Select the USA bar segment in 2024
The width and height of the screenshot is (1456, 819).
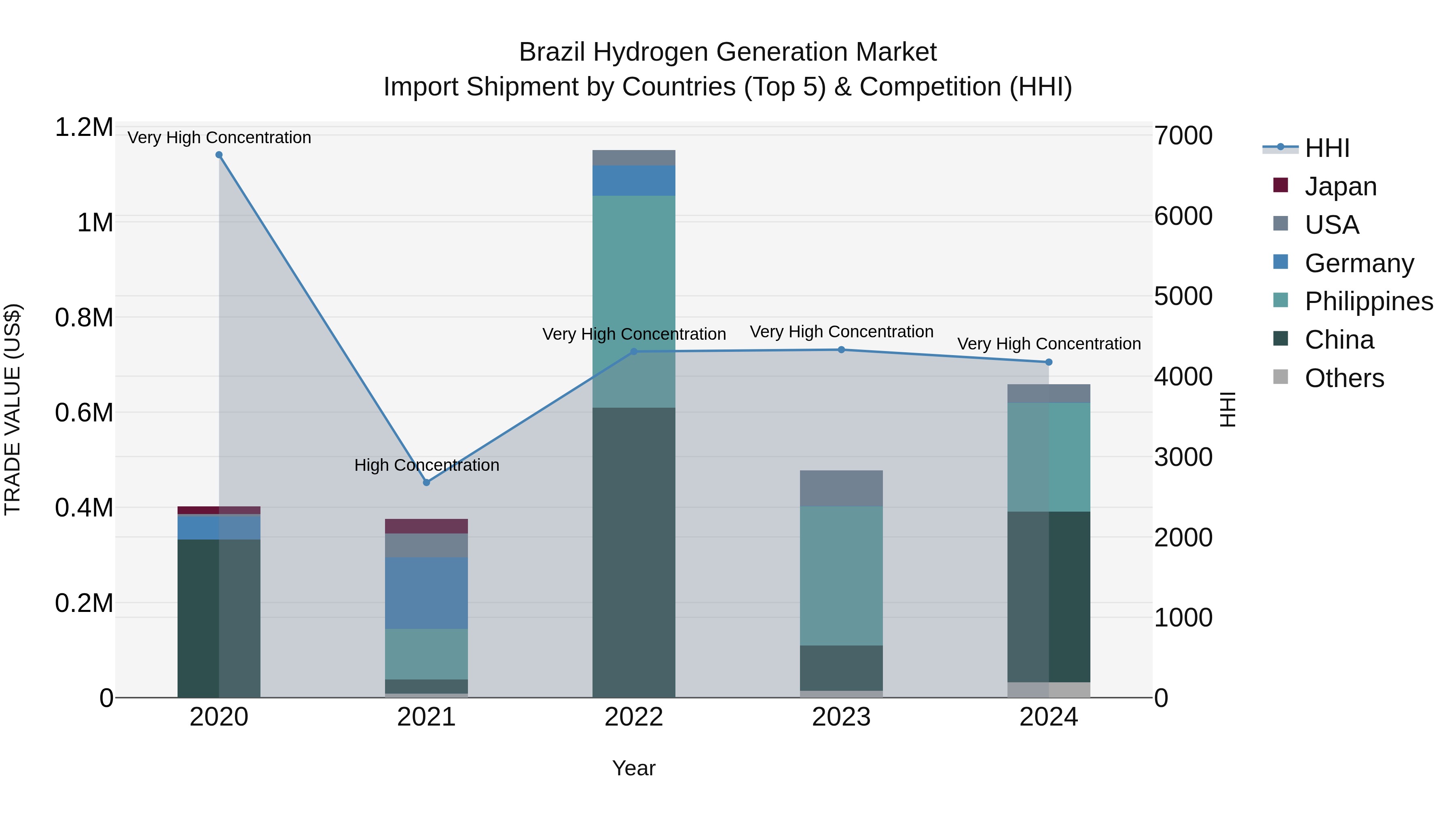click(x=1048, y=394)
